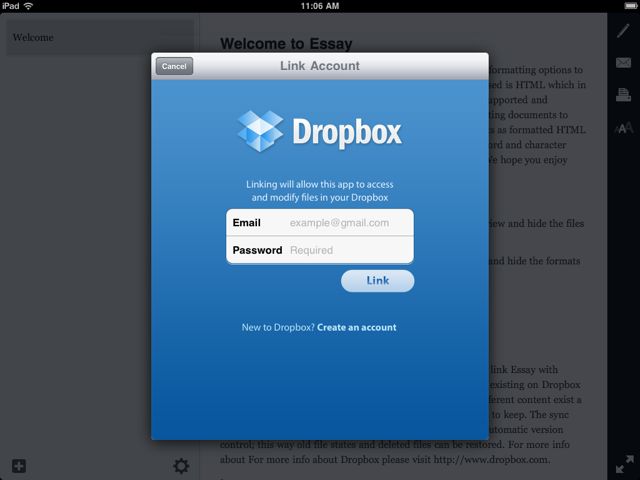Tap the Link Account title text
Image resolution: width=640 pixels, height=480 pixels.
[320, 66]
